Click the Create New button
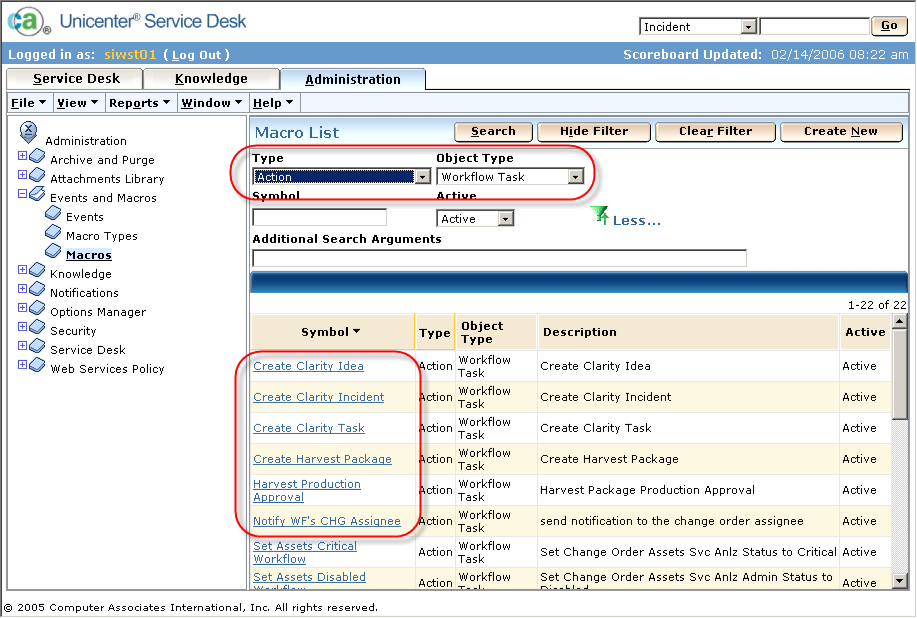The height and width of the screenshot is (618, 917). [840, 131]
